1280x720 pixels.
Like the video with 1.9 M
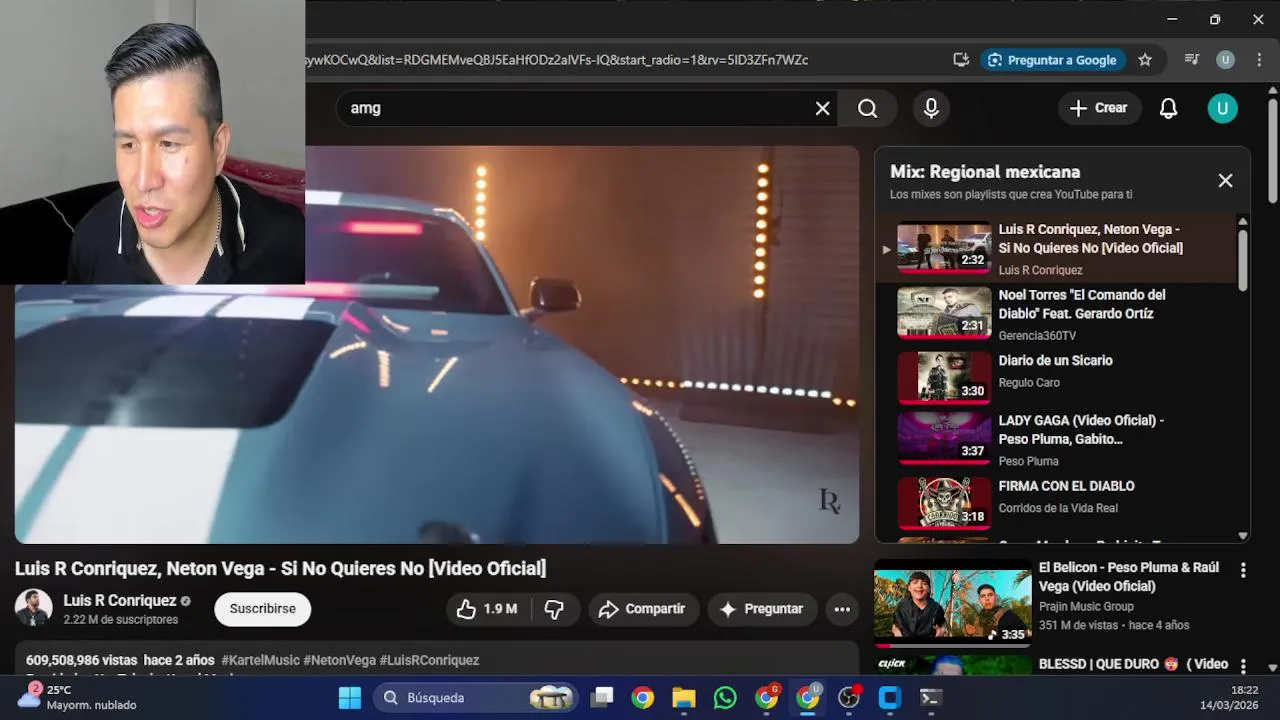click(x=487, y=609)
